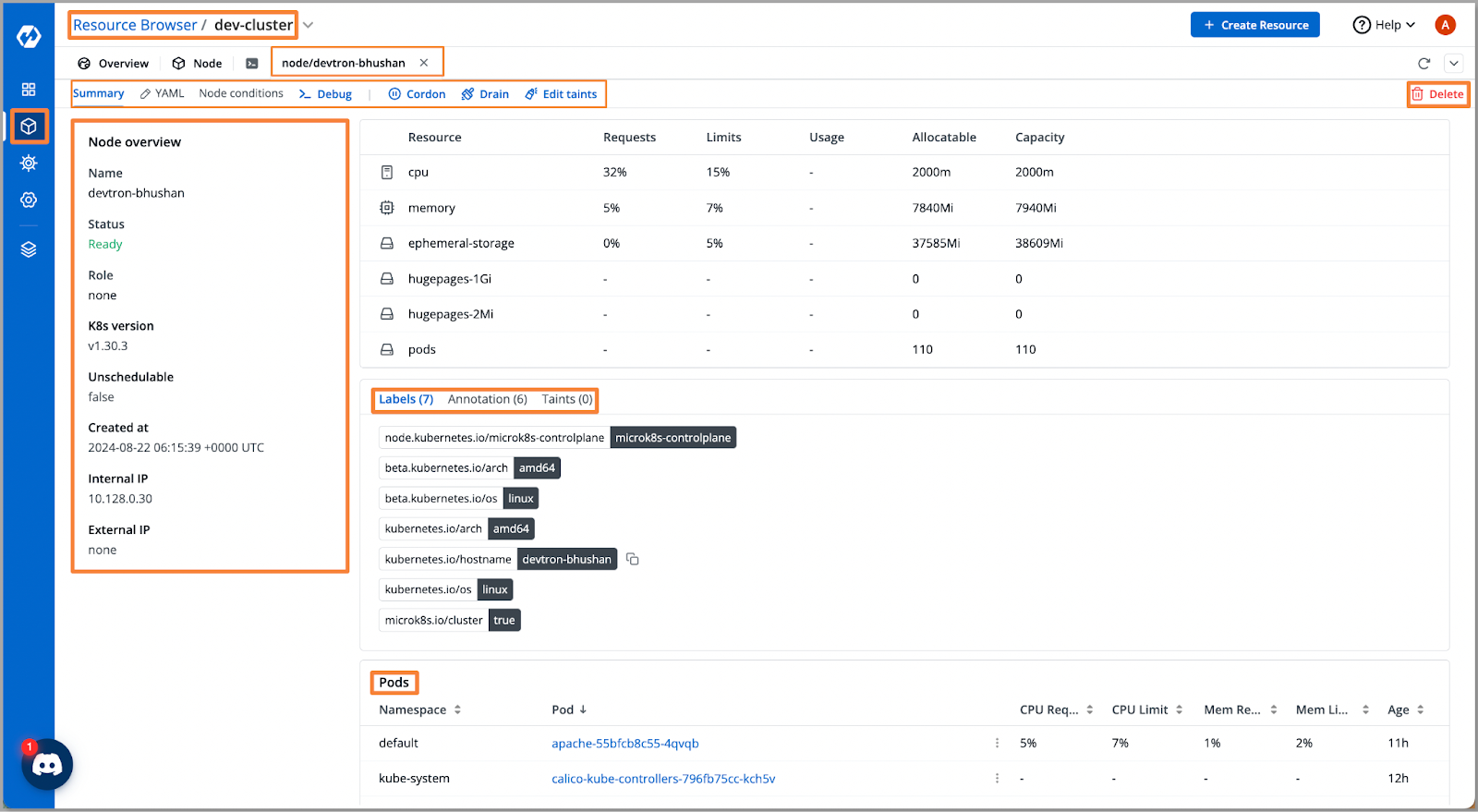
Task: Click the Create Resource button
Action: [1254, 25]
